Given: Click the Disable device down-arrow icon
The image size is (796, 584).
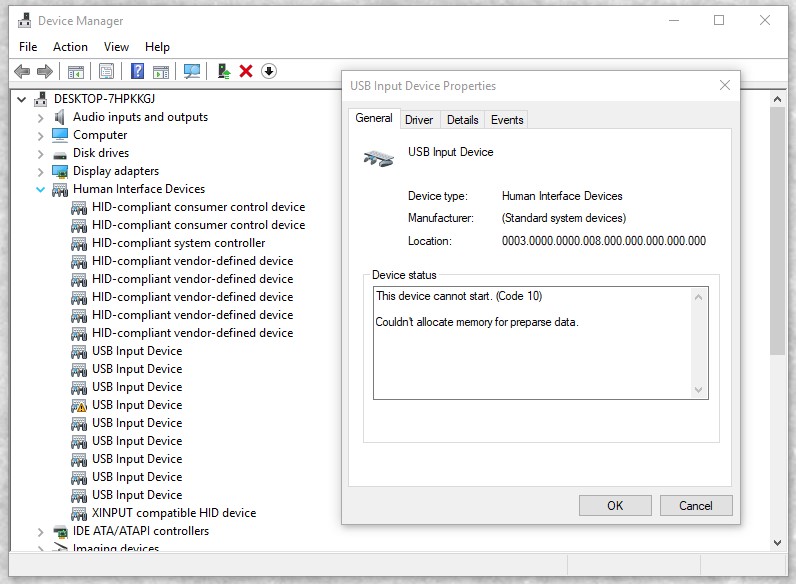Looking at the screenshot, I should tap(269, 71).
